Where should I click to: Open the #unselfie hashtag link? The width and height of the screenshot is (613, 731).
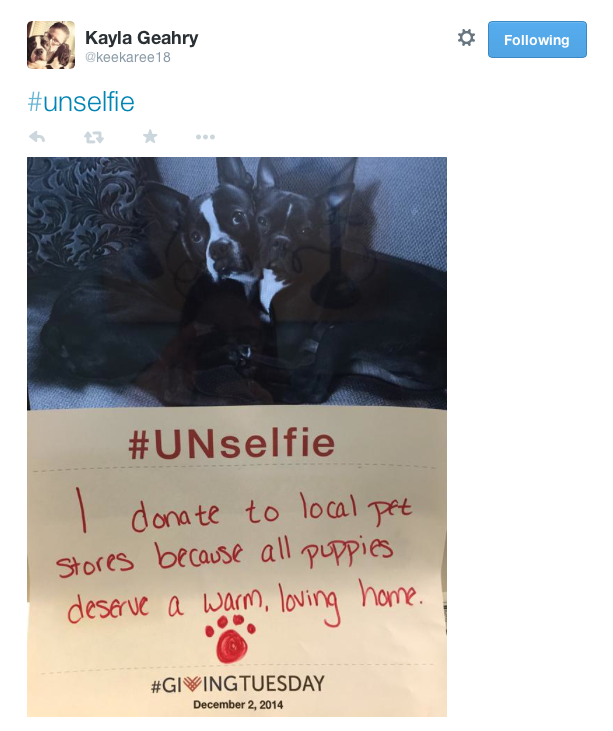[81, 102]
